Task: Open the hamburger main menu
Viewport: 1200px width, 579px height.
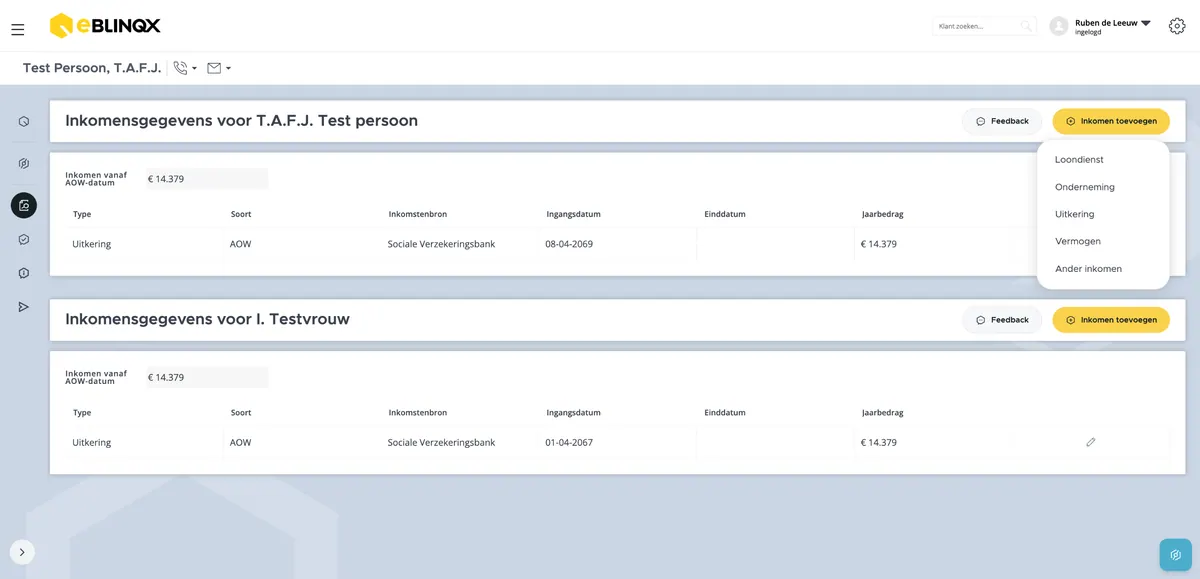Action: (18, 30)
